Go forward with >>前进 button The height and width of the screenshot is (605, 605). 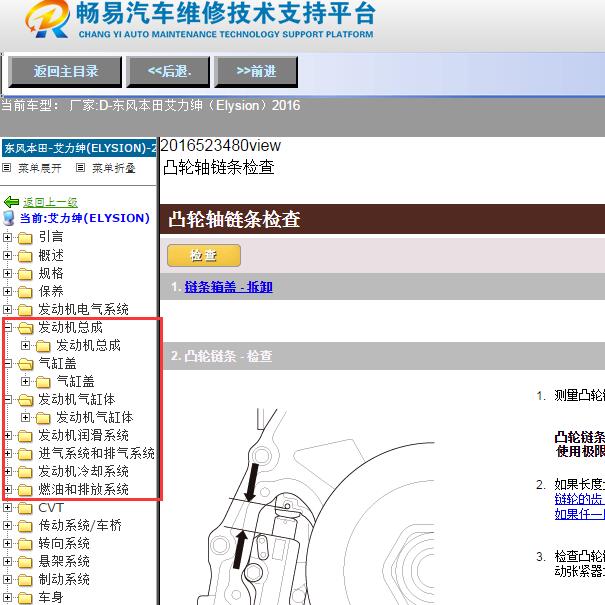point(256,71)
